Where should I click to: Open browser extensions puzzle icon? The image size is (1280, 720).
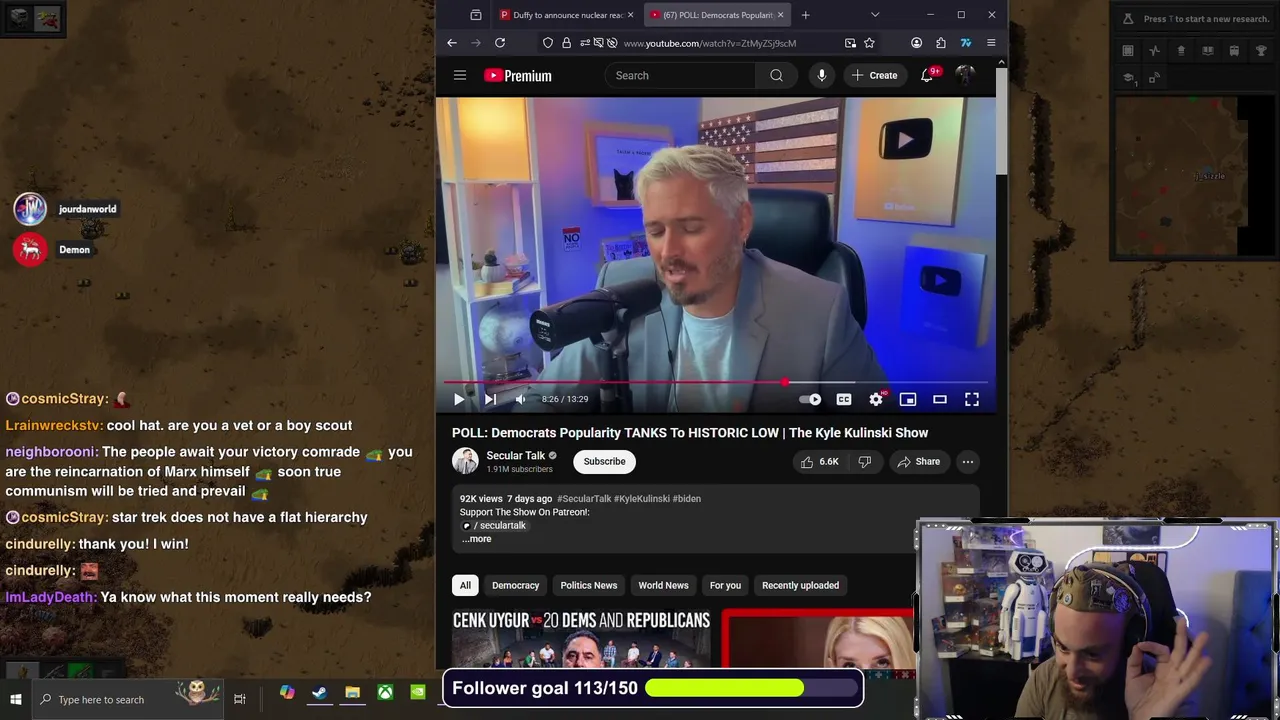point(941,43)
